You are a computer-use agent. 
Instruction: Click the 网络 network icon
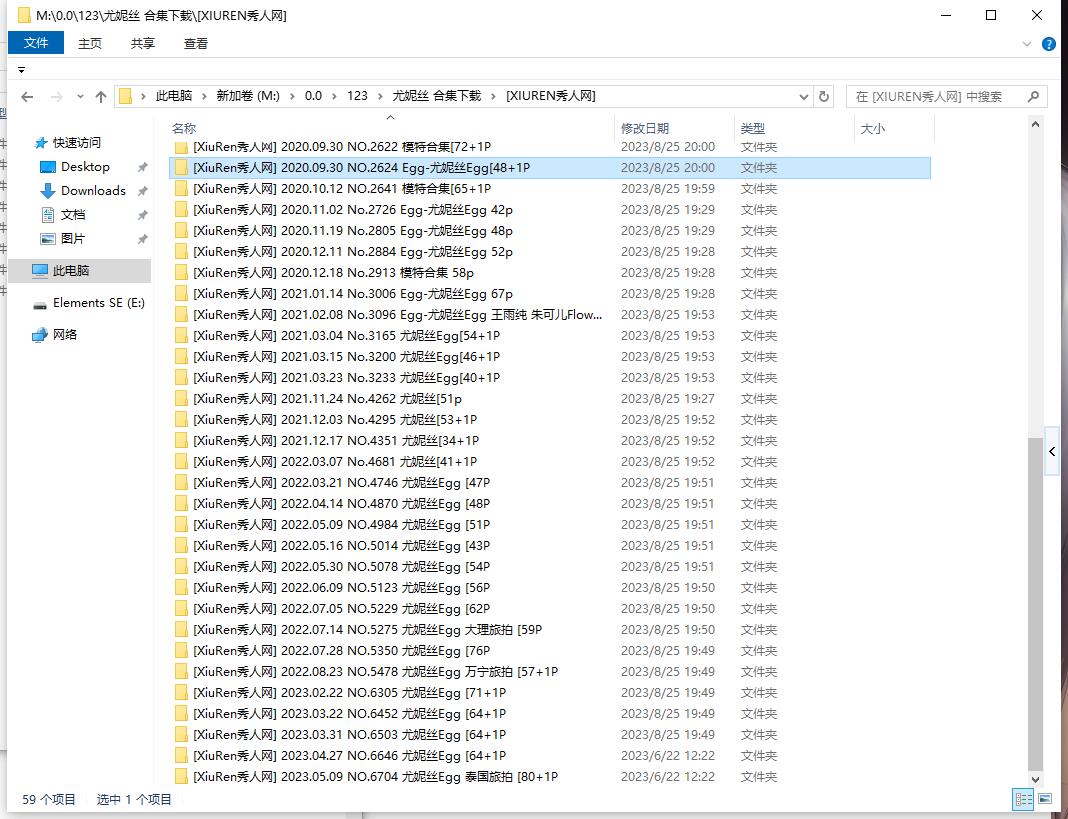click(x=40, y=335)
